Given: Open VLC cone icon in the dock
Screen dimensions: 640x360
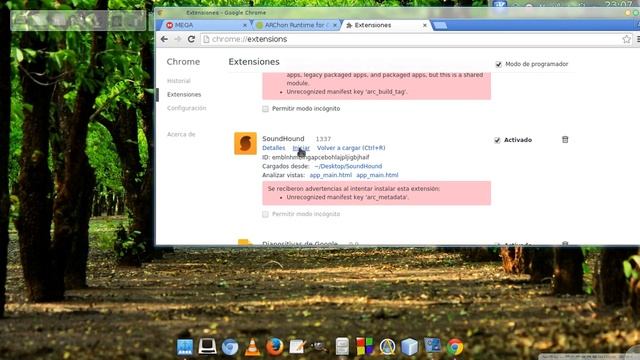Looking at the screenshot, I should [252, 347].
